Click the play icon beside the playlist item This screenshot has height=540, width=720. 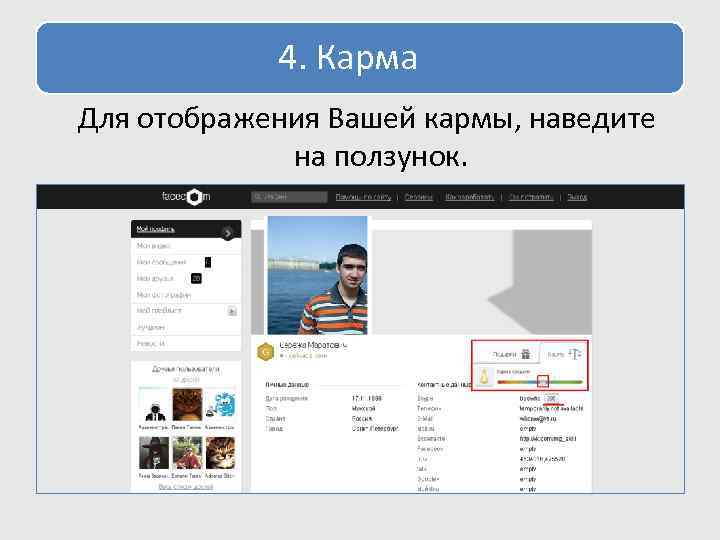[x=232, y=312]
